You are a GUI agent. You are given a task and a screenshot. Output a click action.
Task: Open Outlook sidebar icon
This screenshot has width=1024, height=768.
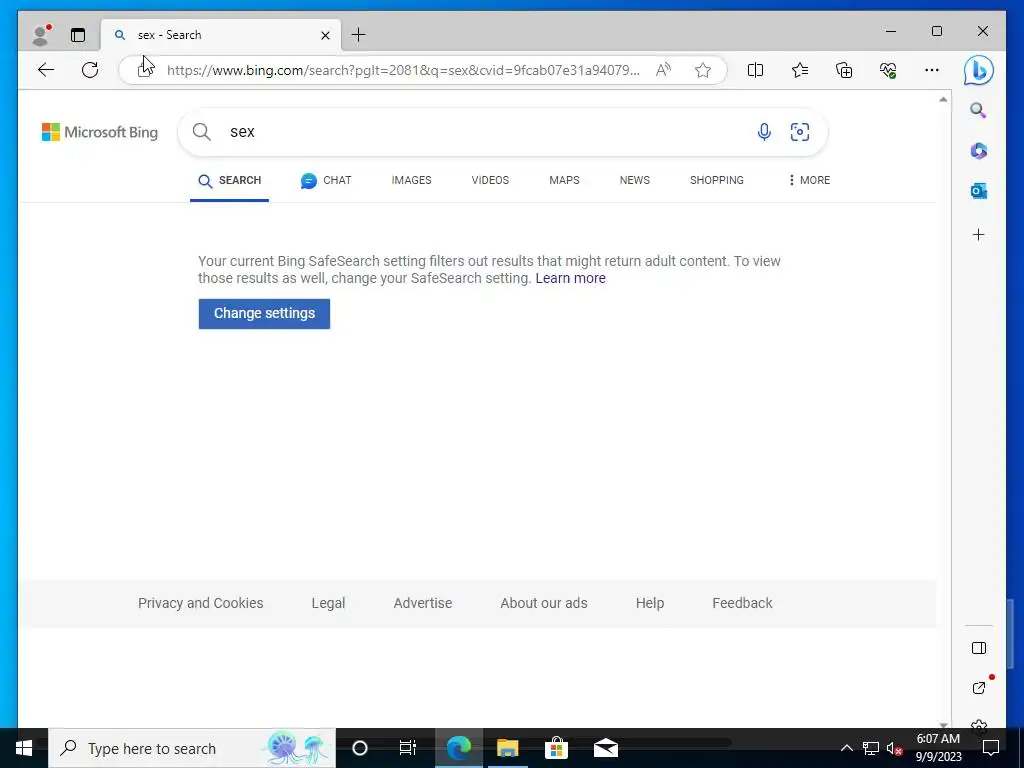click(978, 191)
